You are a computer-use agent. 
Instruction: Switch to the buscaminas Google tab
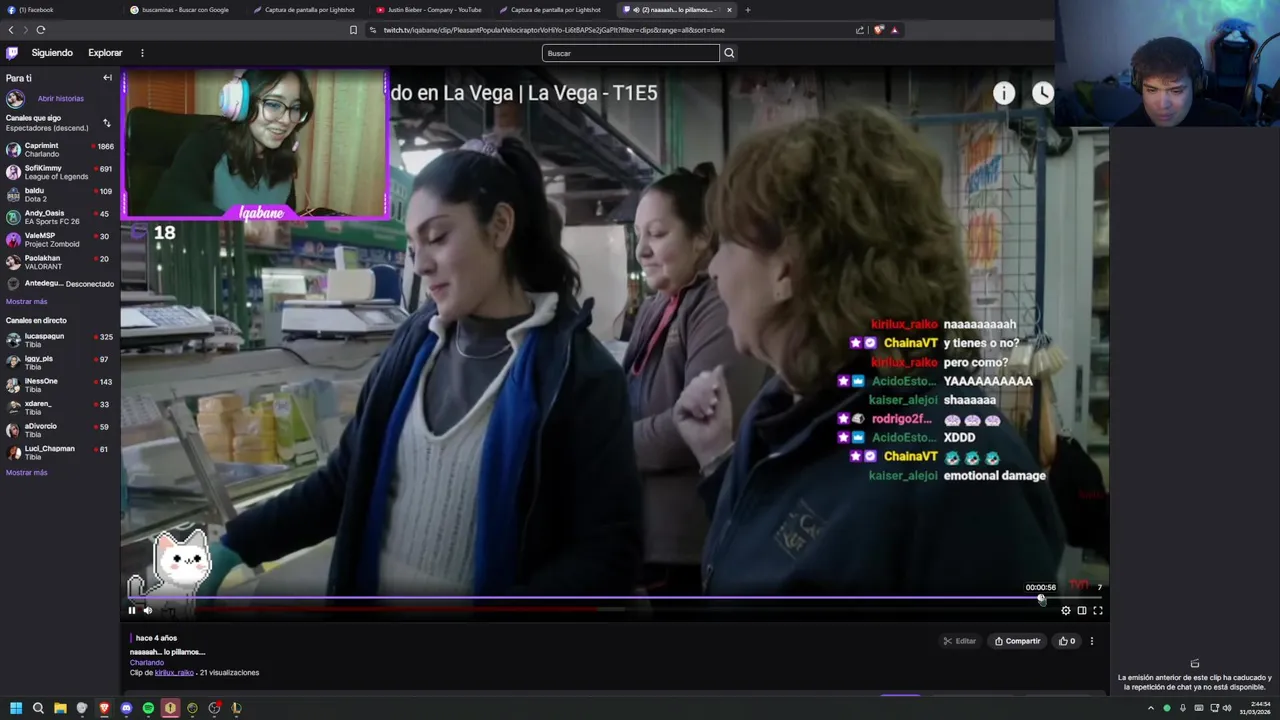point(185,10)
